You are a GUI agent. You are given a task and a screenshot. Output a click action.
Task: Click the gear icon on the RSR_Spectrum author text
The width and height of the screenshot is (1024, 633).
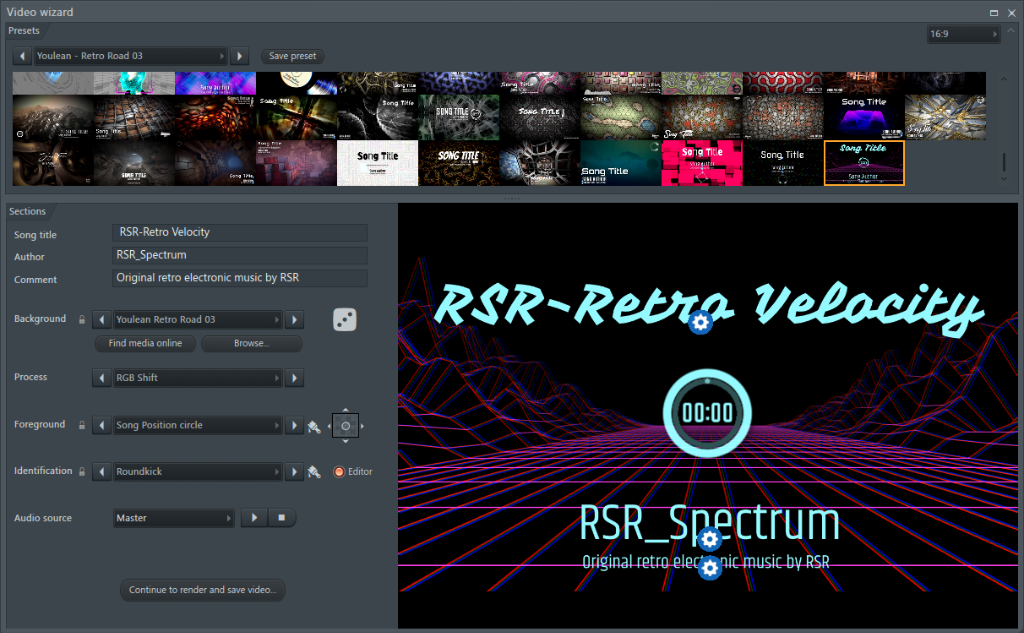pyautogui.click(x=709, y=540)
